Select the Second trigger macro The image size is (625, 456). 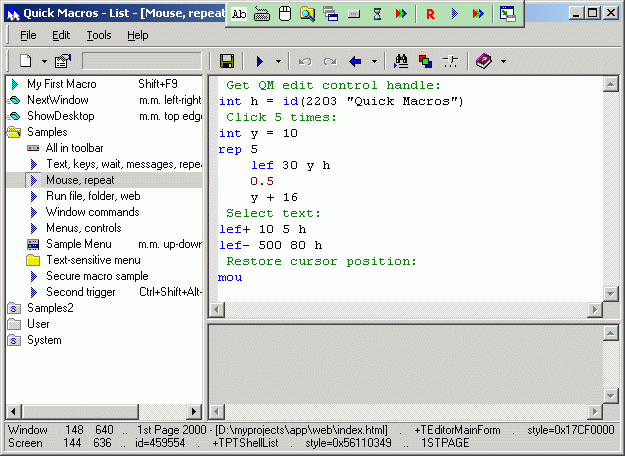tap(81, 292)
